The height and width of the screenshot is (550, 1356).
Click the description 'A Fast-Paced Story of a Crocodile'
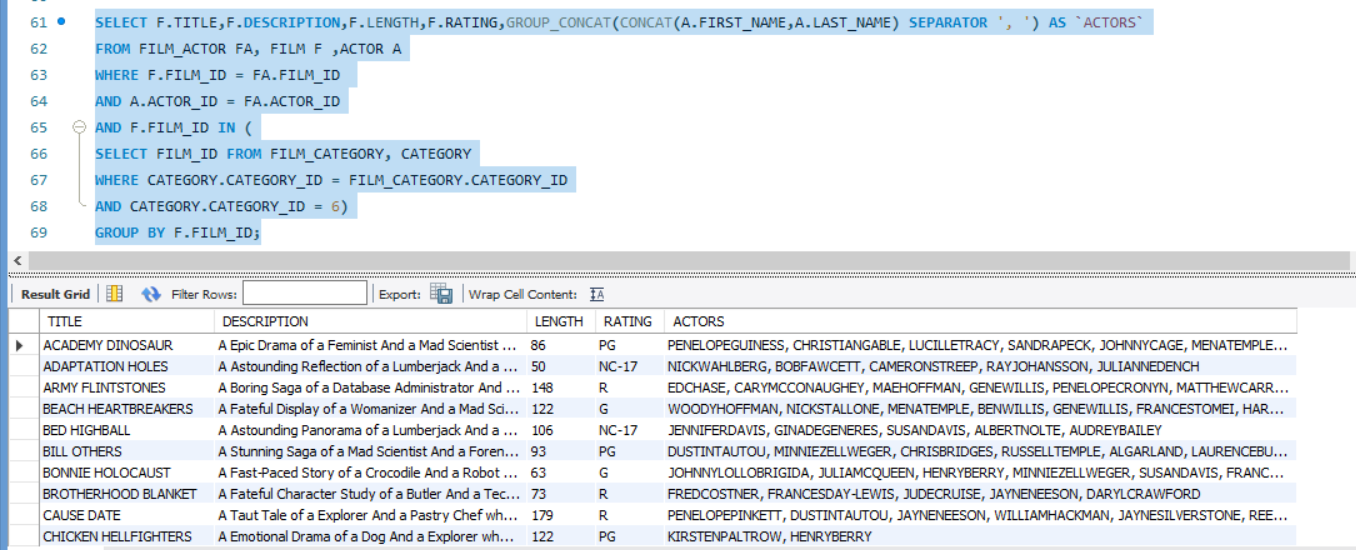point(370,472)
